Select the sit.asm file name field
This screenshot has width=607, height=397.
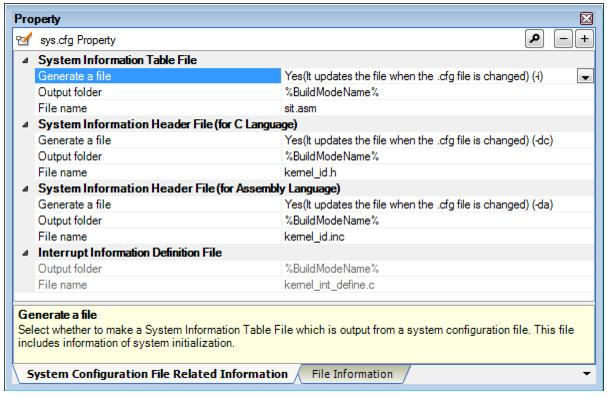click(x=437, y=108)
